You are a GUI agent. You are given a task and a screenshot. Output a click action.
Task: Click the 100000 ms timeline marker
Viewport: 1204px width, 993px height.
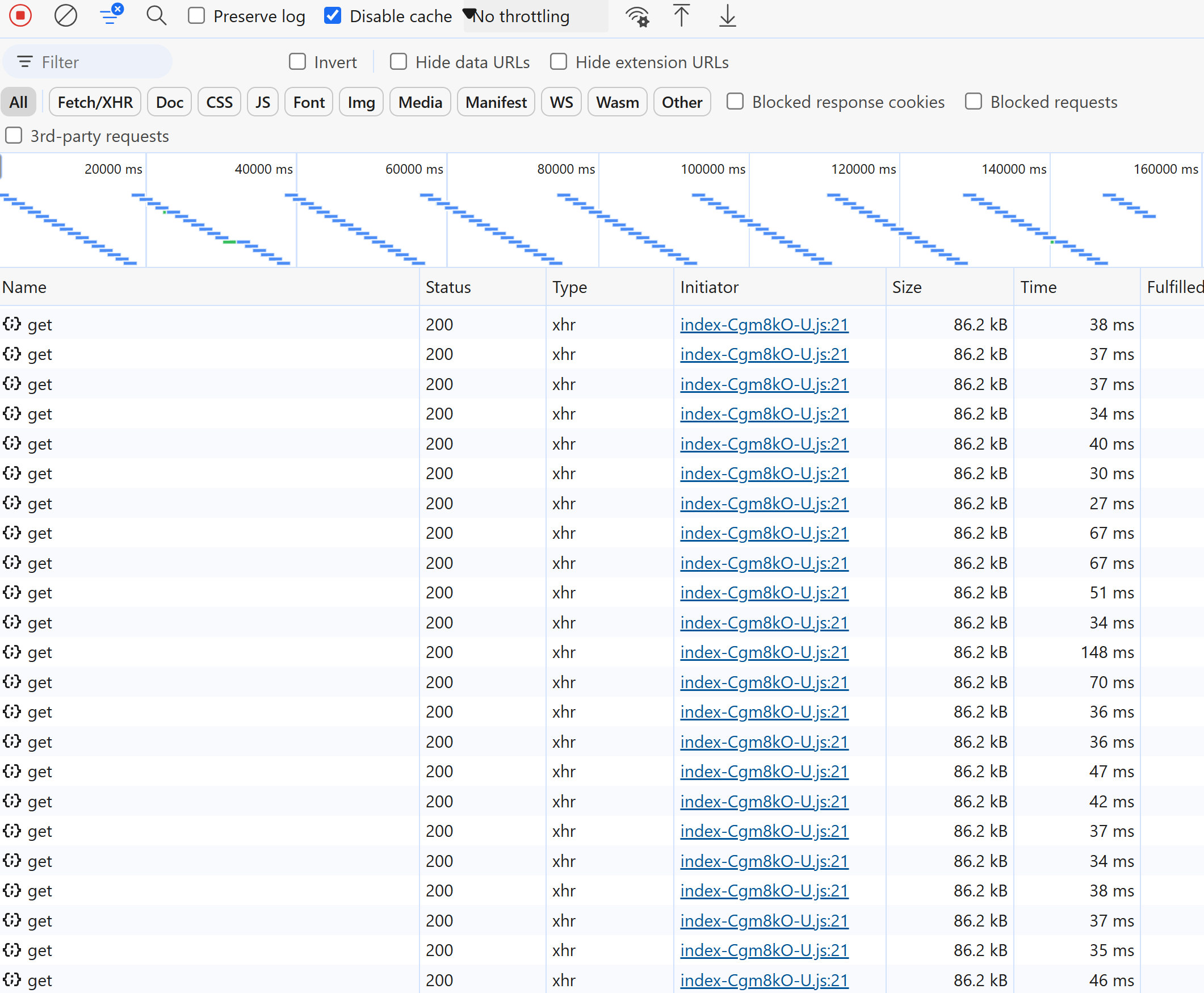tap(712, 169)
